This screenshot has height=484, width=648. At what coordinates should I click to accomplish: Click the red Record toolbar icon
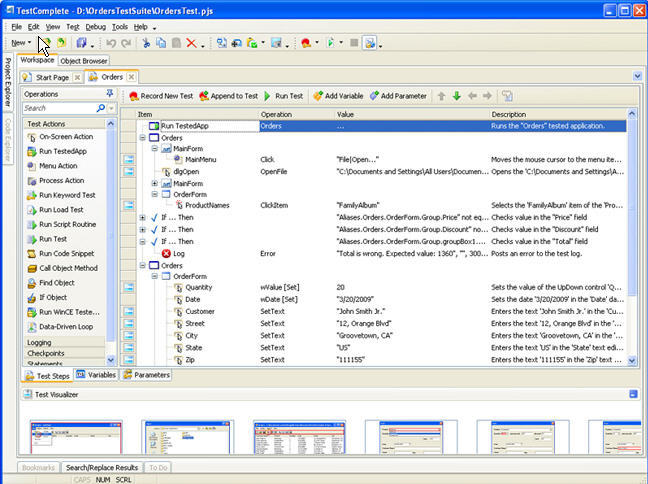click(306, 43)
